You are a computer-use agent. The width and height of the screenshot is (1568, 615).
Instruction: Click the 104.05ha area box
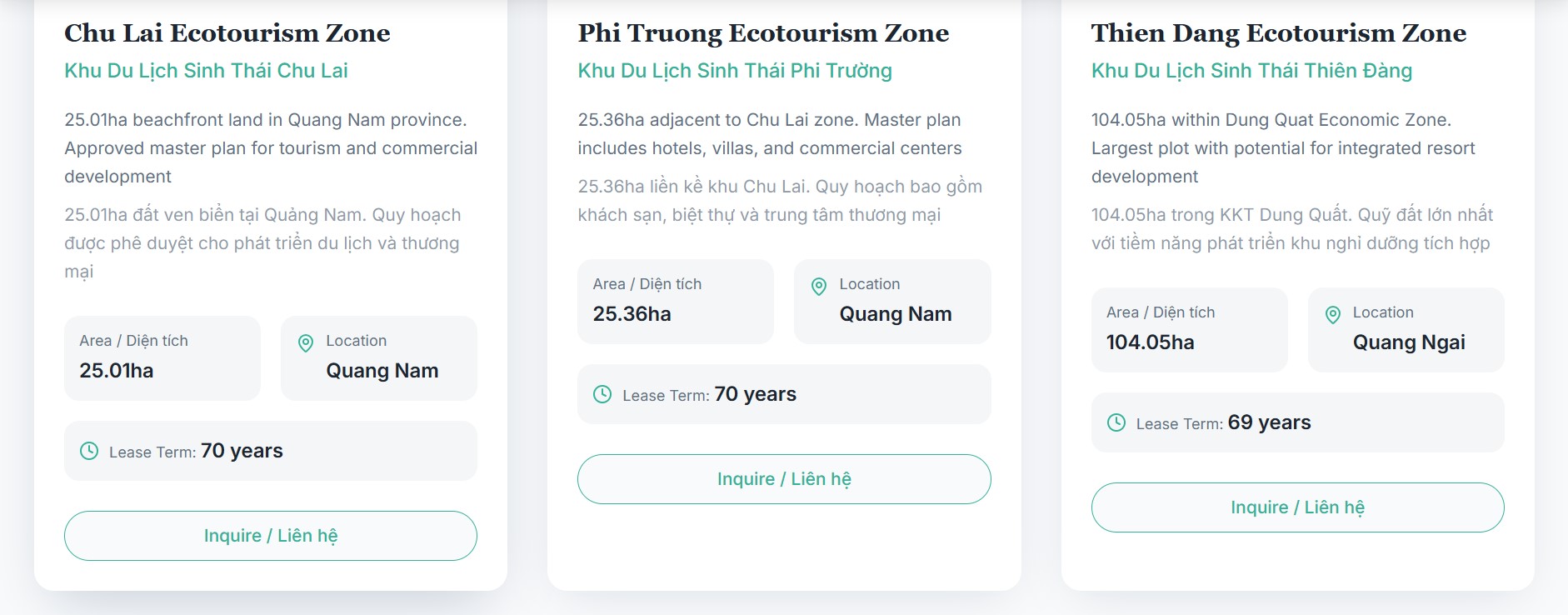tap(1189, 329)
